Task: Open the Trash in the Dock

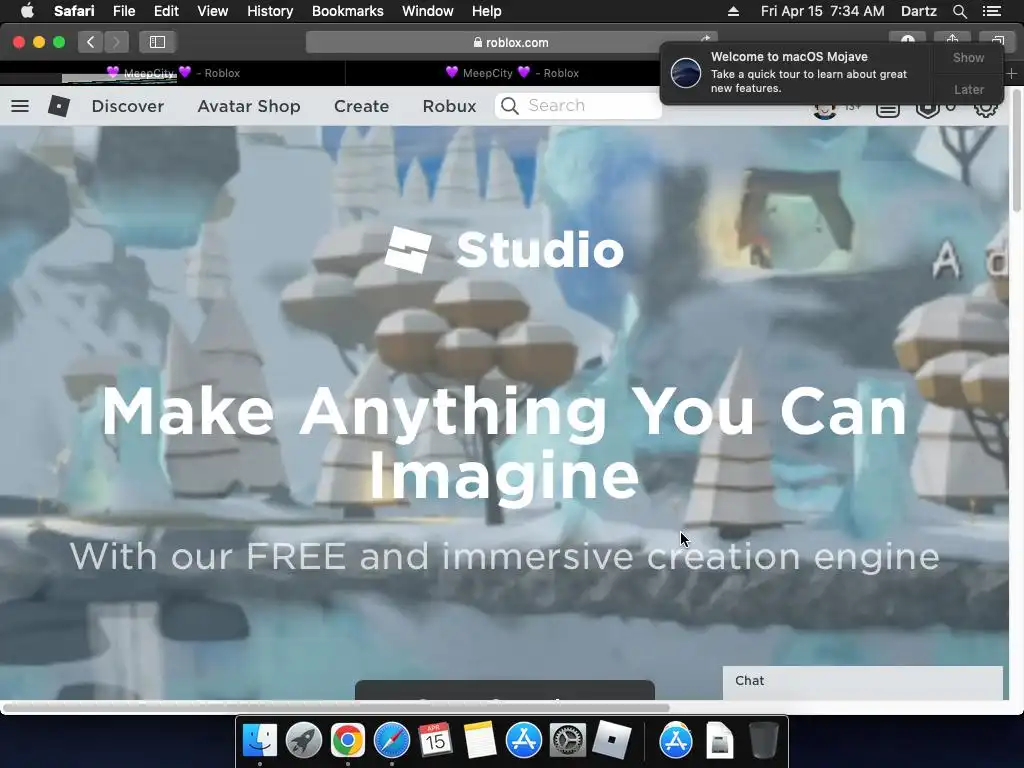Action: [x=763, y=740]
